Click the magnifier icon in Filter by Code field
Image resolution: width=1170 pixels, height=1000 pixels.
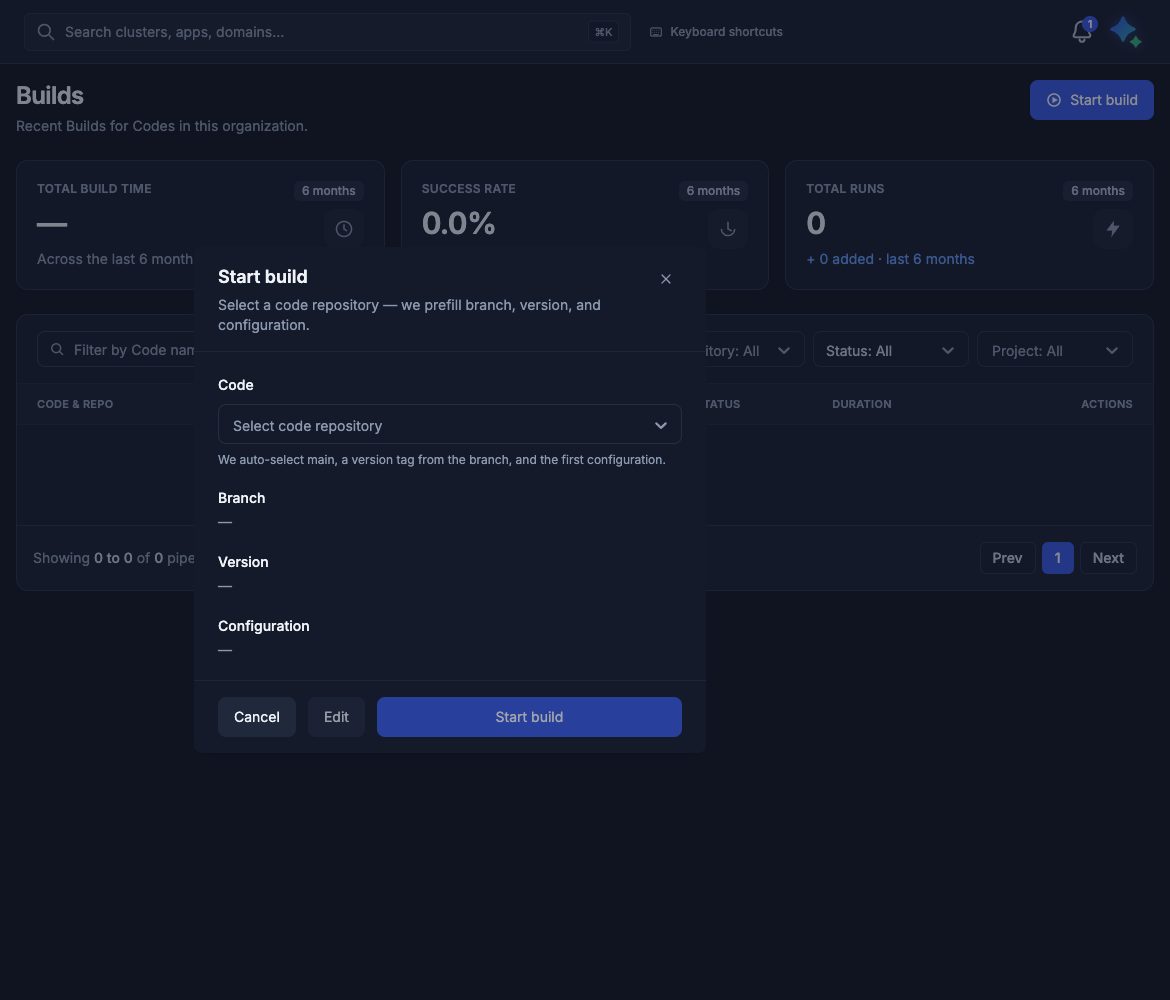pyautogui.click(x=57, y=349)
